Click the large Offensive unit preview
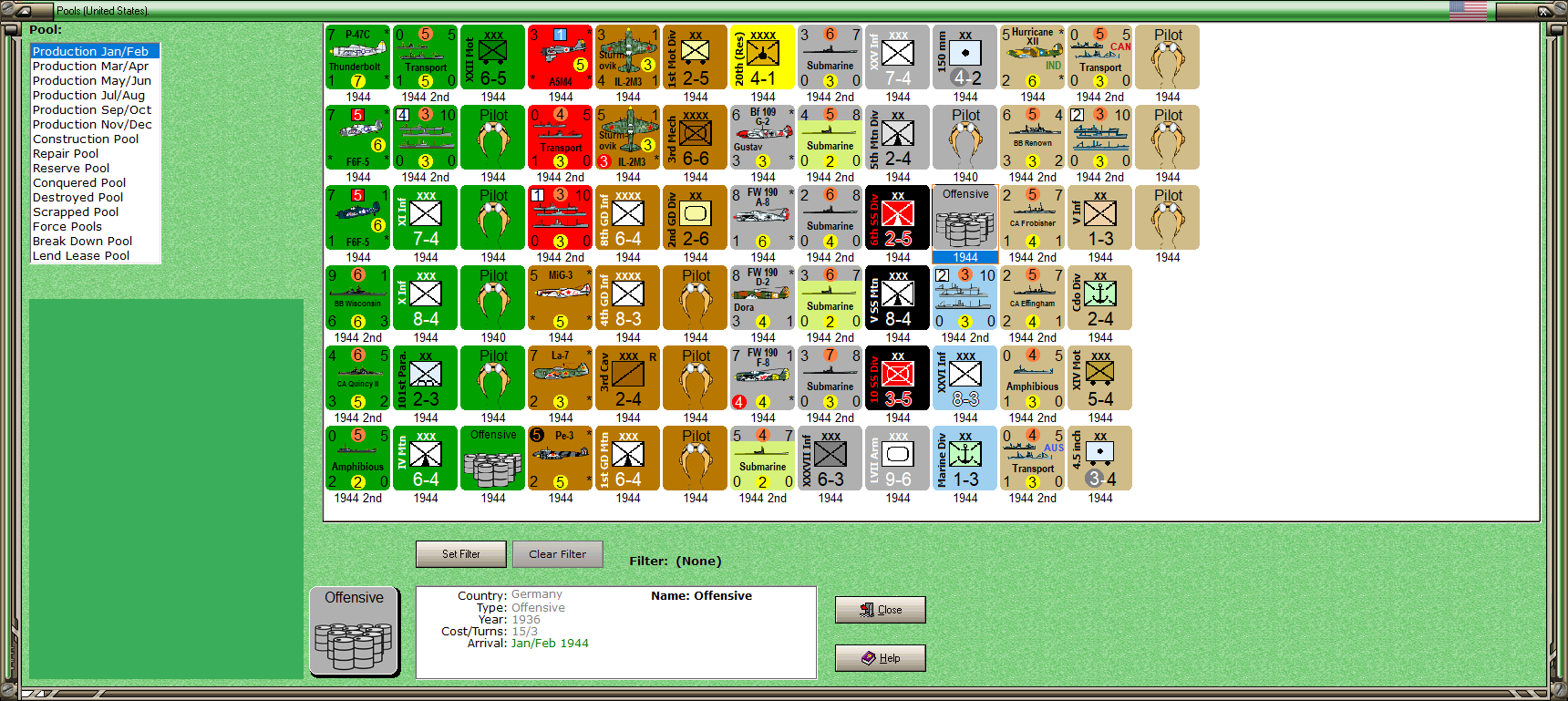The image size is (1568, 701). click(x=355, y=631)
